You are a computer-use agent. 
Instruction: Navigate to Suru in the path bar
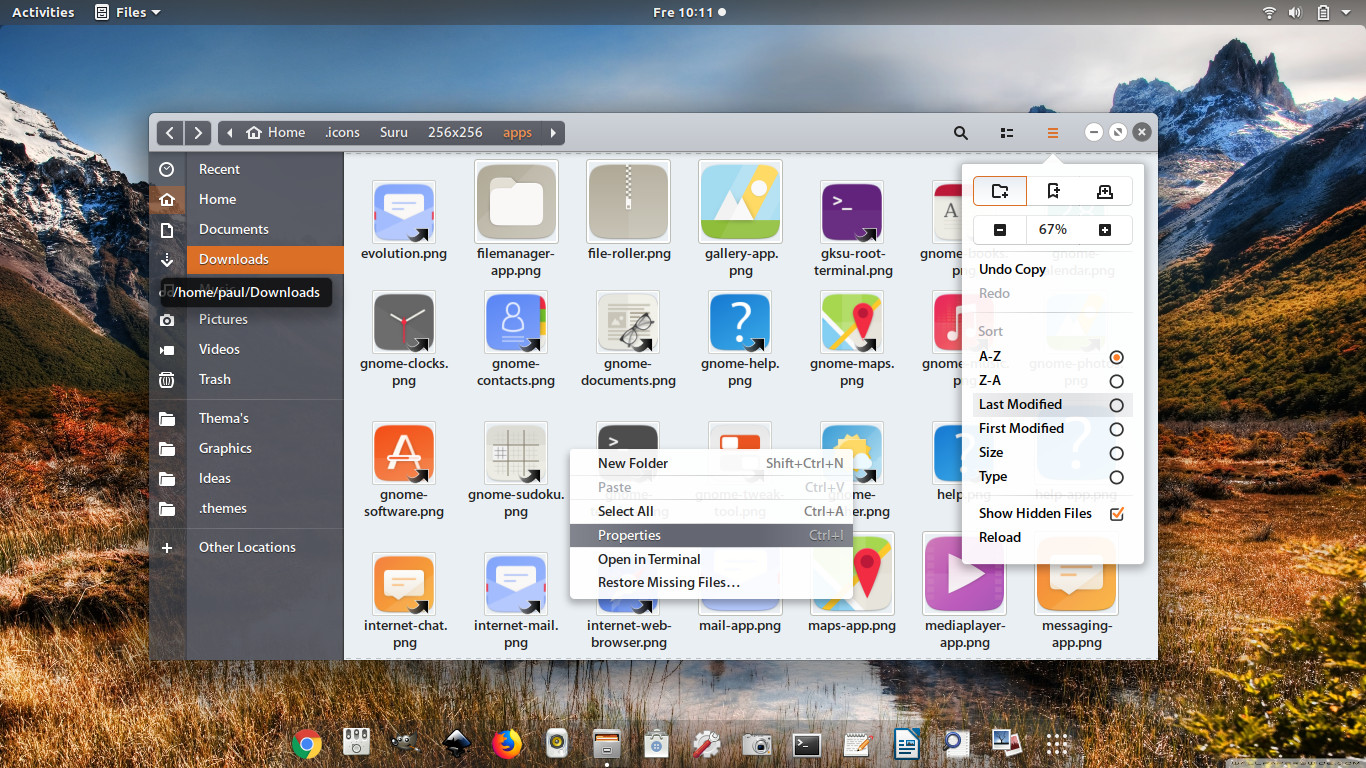tap(394, 132)
